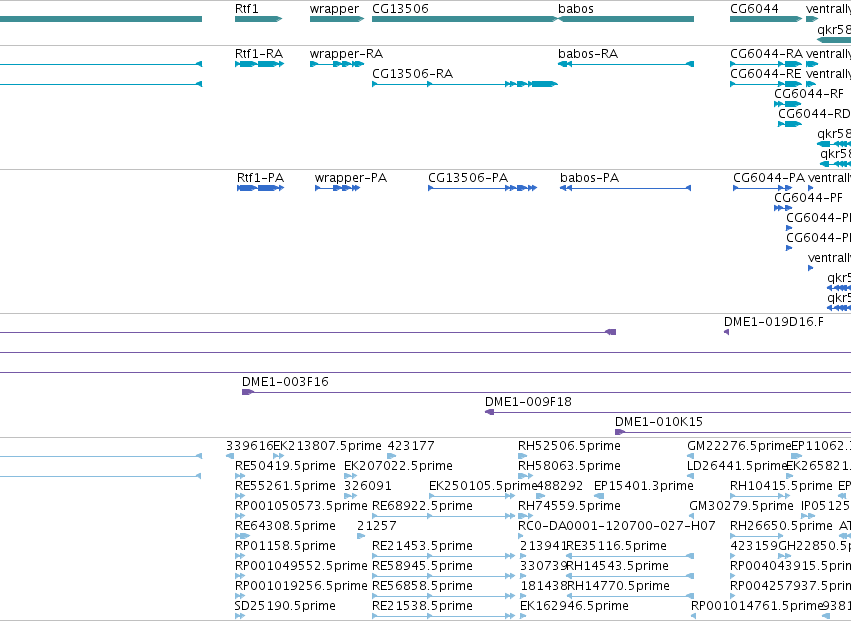Select the GM22276.5prime EST

click(x=690, y=457)
